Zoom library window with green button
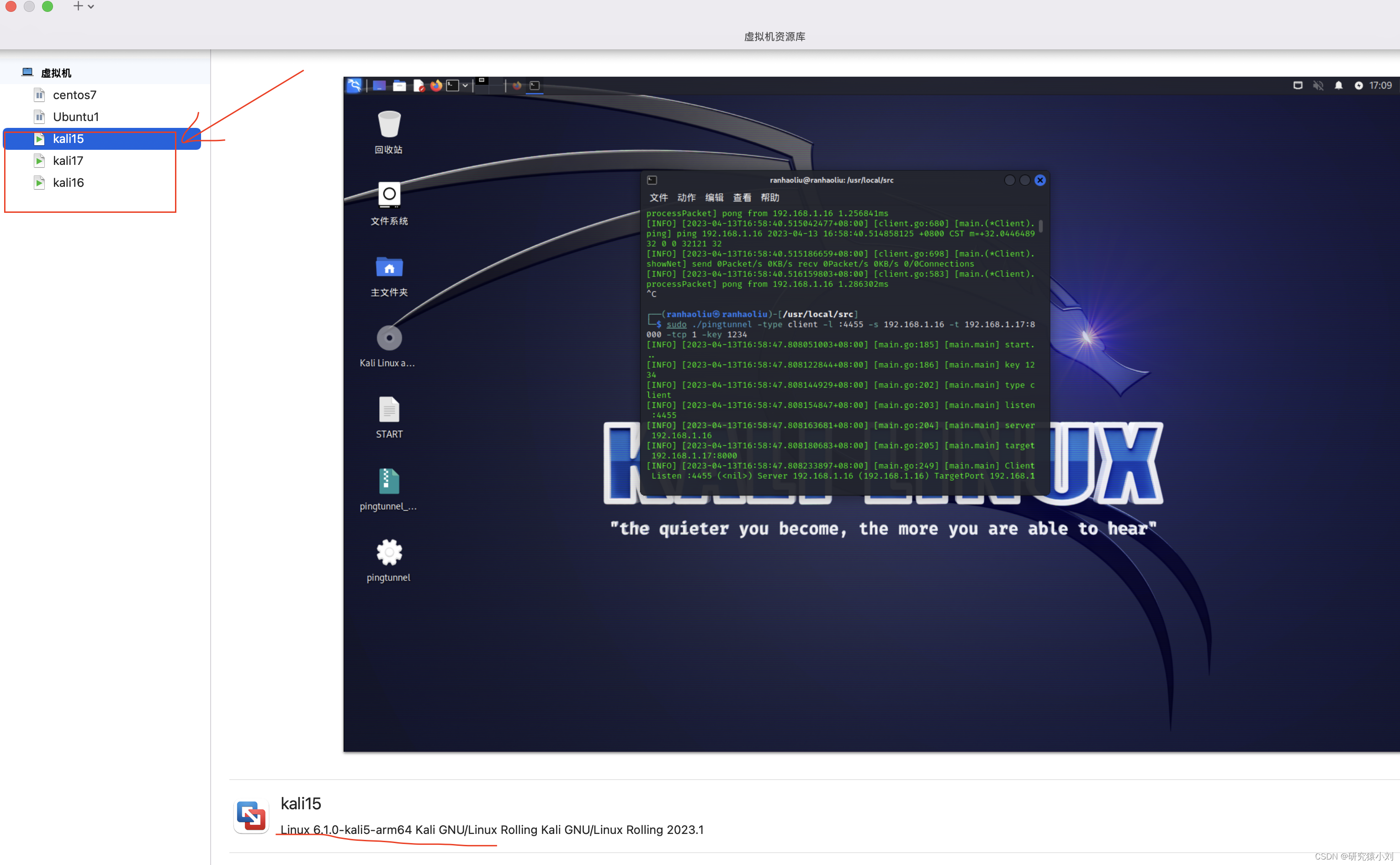 tap(48, 6)
